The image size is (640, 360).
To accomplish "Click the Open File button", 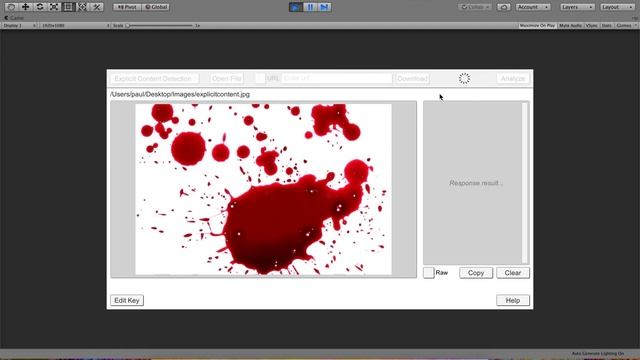I will coord(227,78).
